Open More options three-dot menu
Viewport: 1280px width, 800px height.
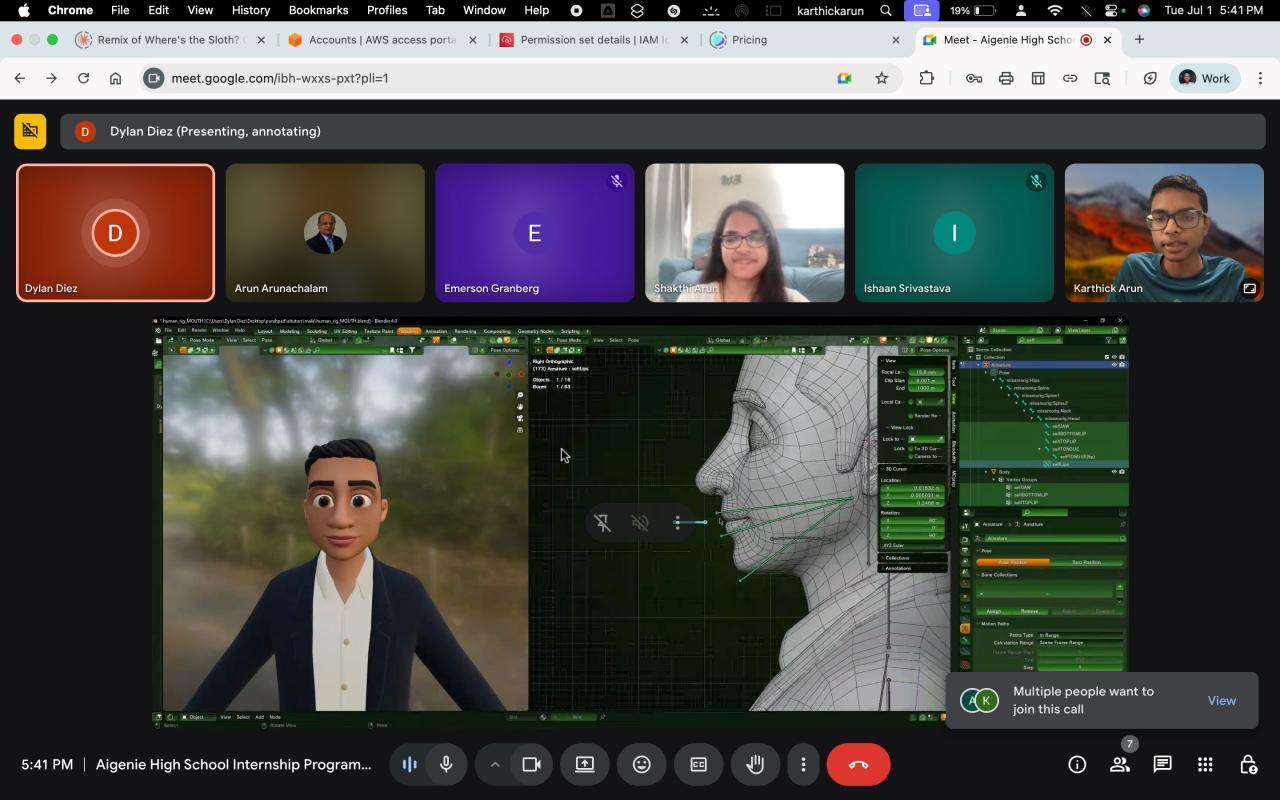tap(803, 765)
